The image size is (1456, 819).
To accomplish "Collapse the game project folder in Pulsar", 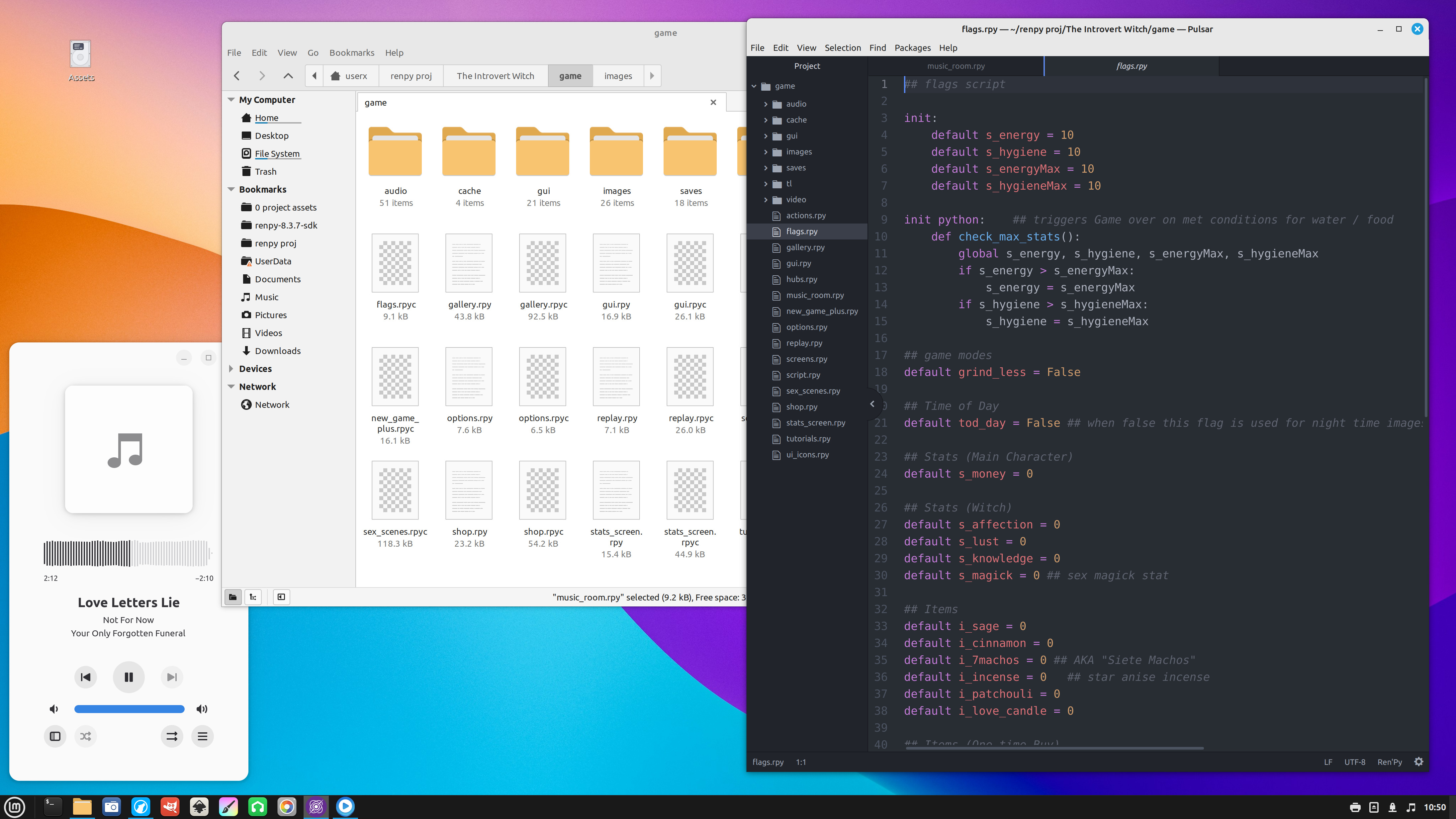I will (x=754, y=86).
